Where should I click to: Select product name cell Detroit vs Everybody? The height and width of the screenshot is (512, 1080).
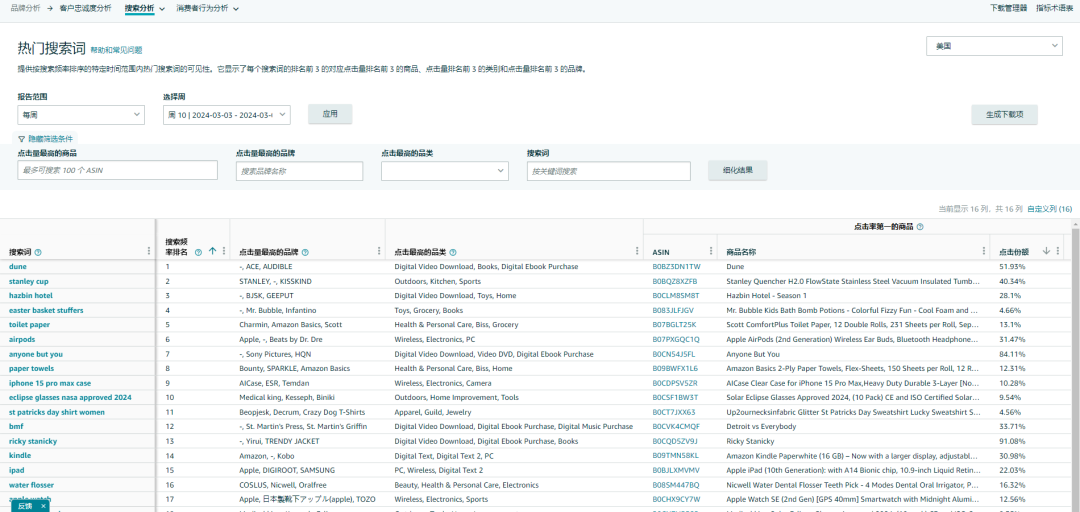point(760,427)
